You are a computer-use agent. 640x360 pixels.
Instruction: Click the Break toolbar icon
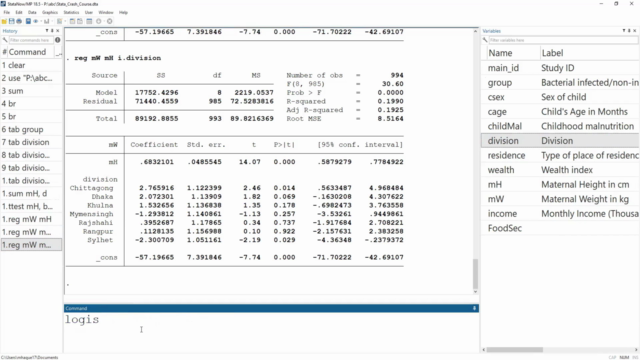coord(109,21)
